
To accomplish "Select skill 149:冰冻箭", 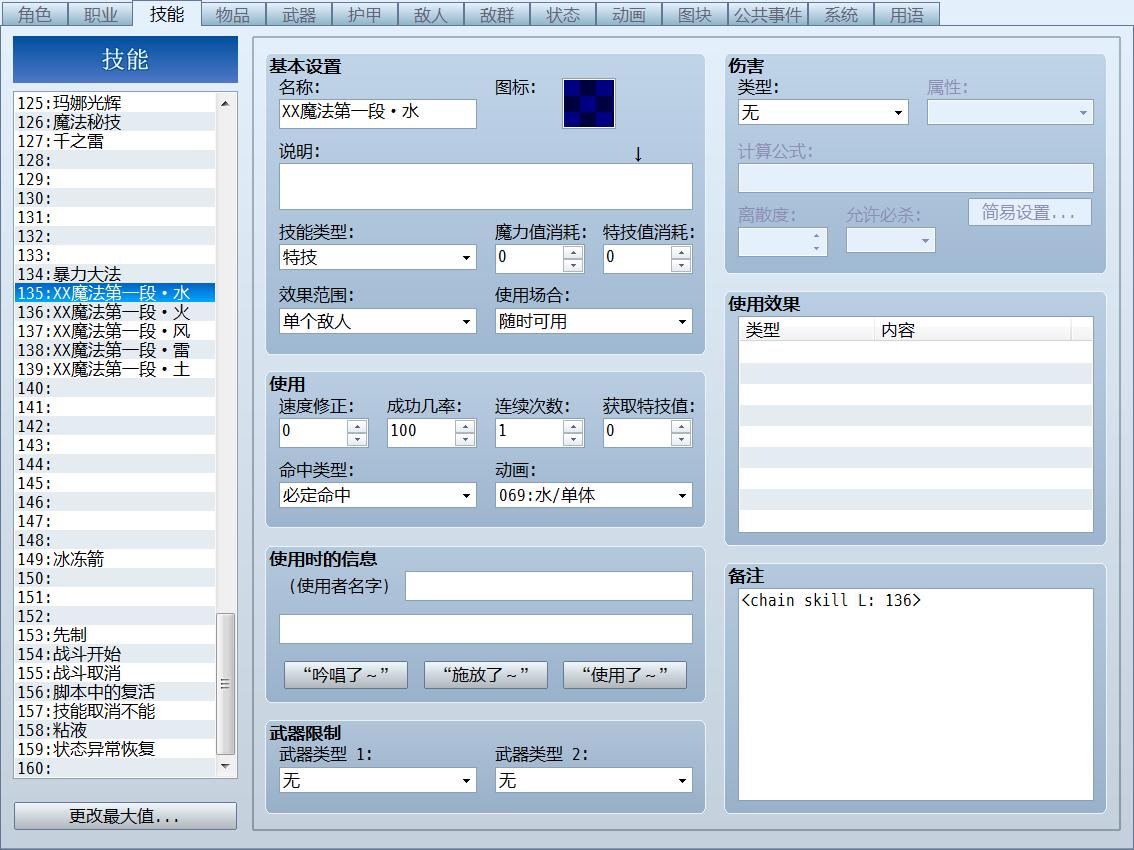I will pyautogui.click(x=115, y=559).
